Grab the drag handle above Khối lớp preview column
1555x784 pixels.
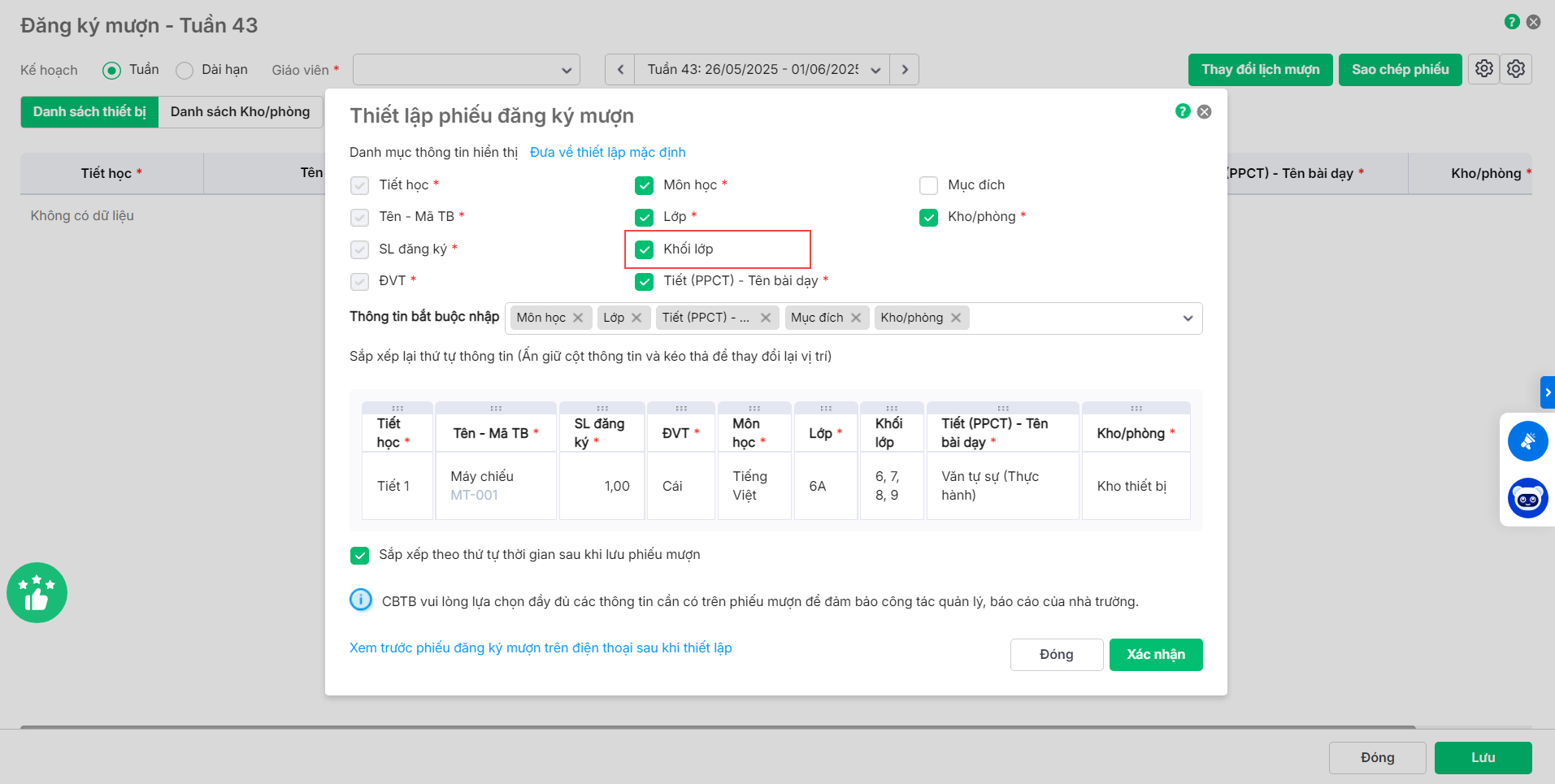892,408
